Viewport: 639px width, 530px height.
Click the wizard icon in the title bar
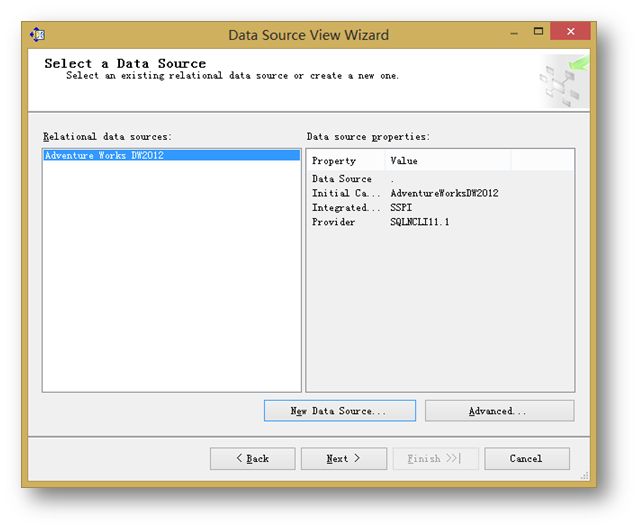37,35
